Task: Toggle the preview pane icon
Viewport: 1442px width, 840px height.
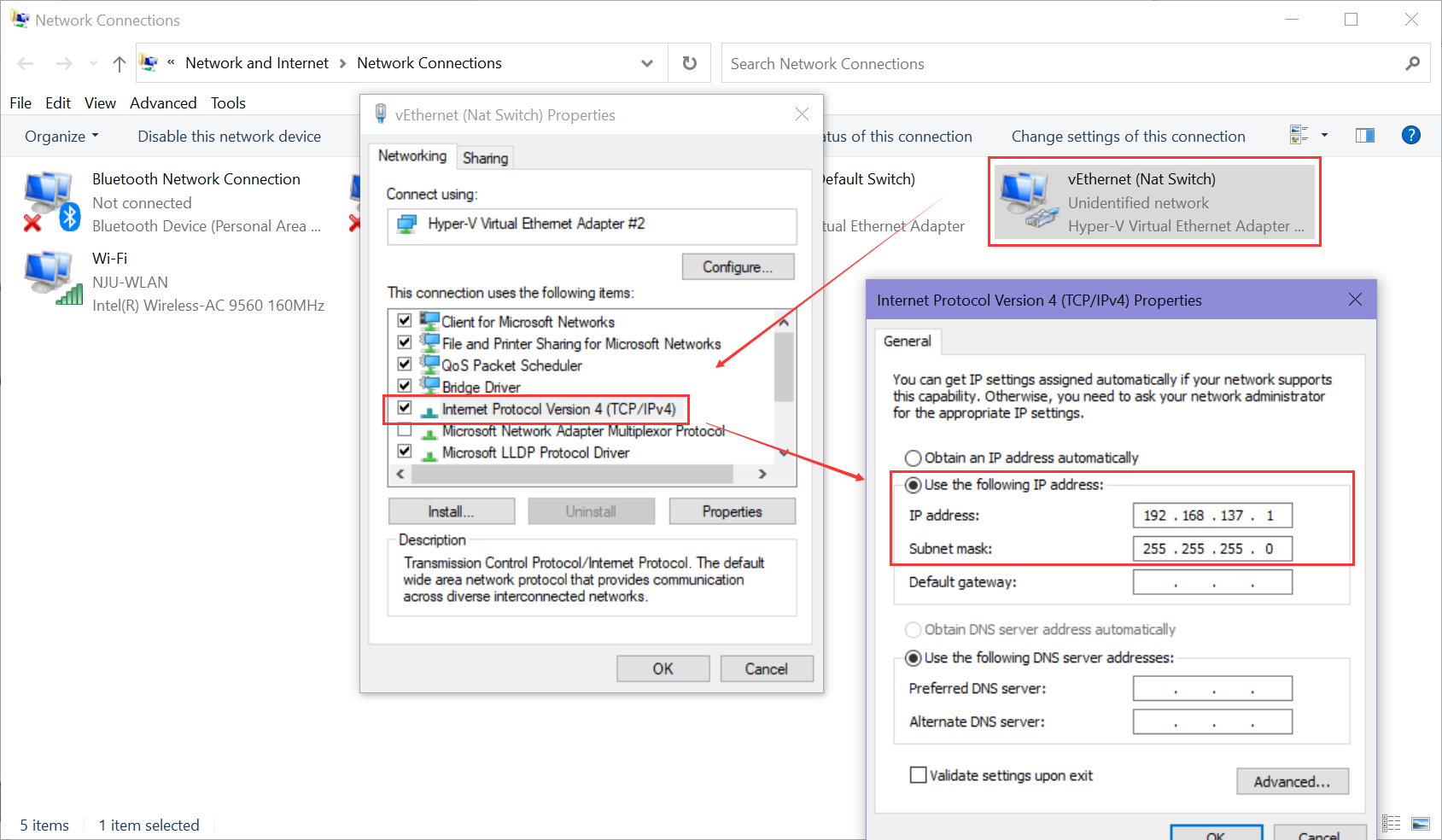Action: click(1365, 135)
